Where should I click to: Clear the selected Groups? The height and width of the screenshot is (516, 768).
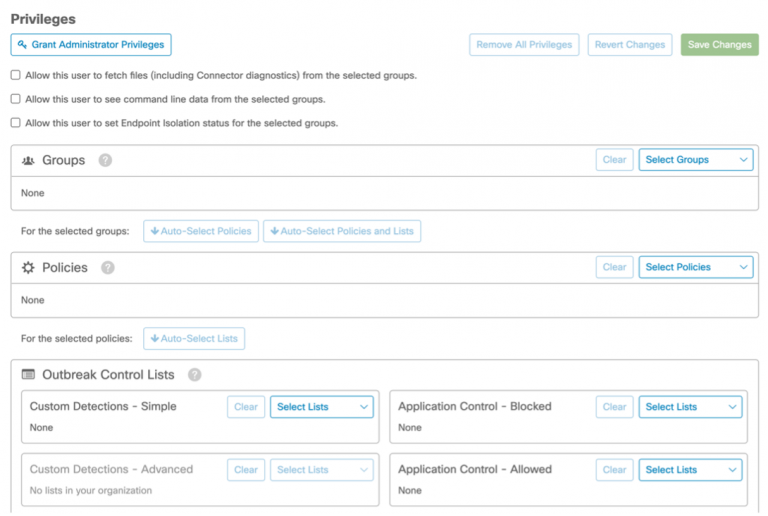(614, 160)
